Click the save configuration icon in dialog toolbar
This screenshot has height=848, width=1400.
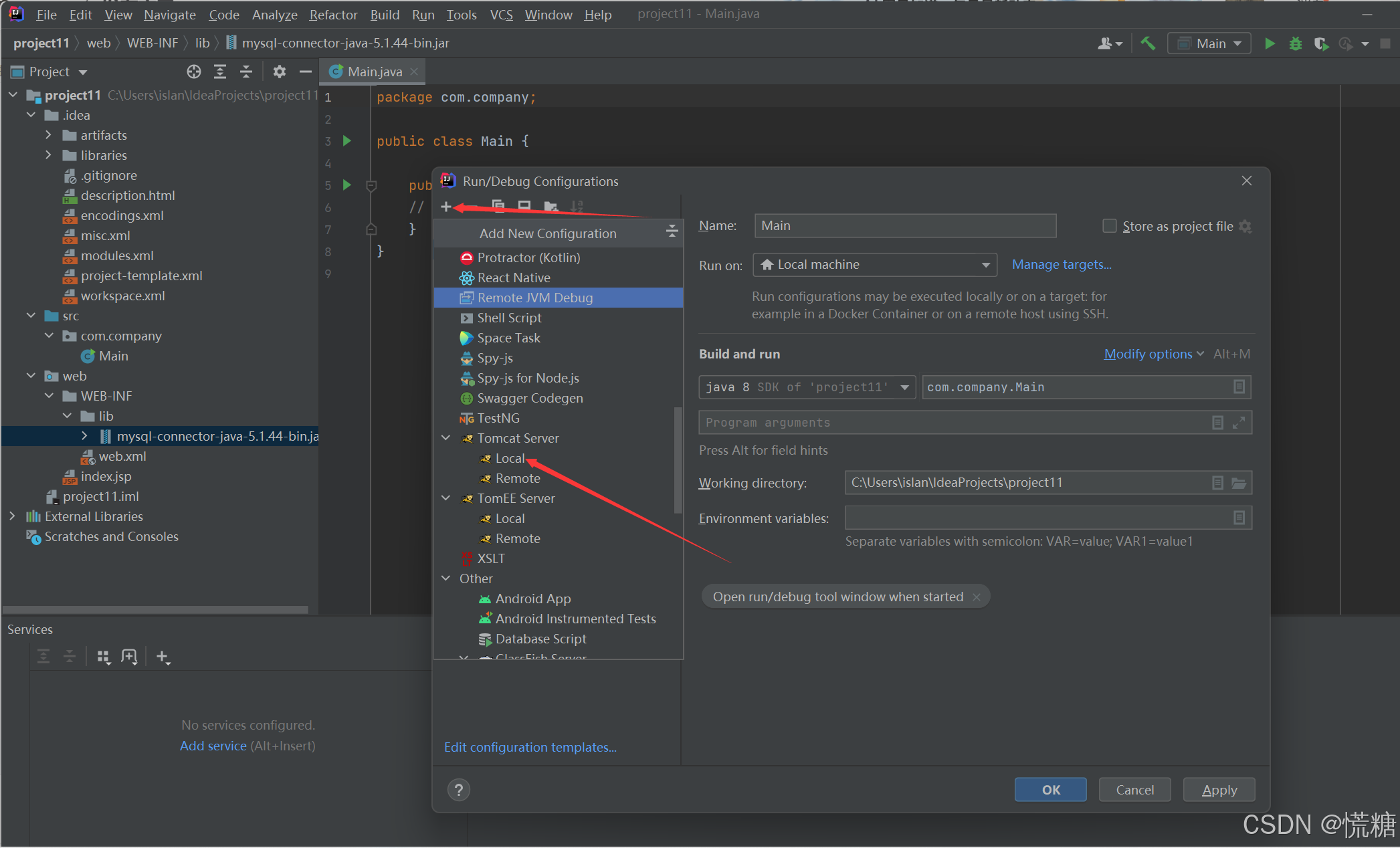(524, 206)
